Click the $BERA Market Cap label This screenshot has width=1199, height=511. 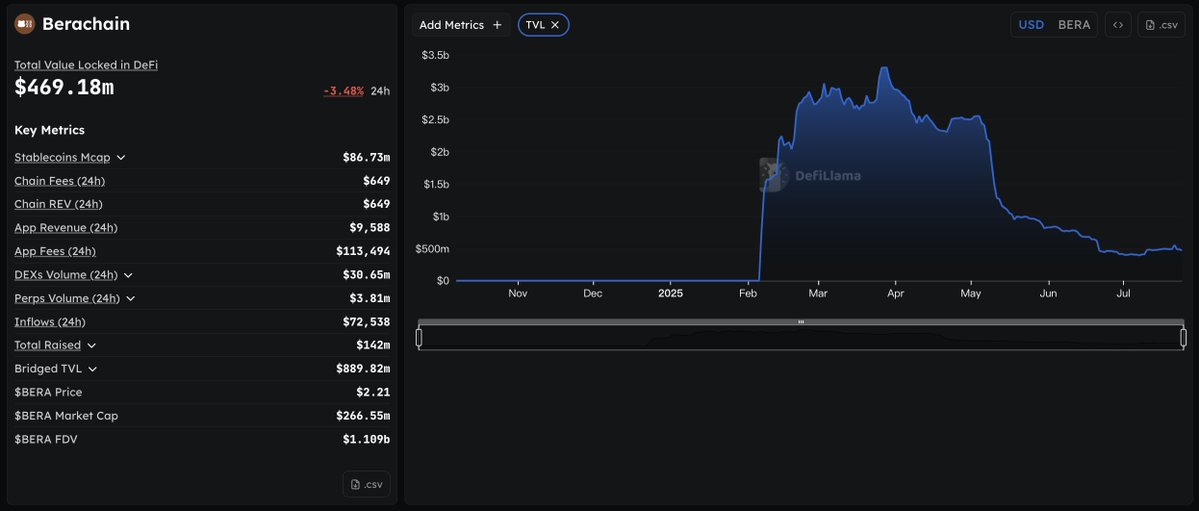pos(67,415)
